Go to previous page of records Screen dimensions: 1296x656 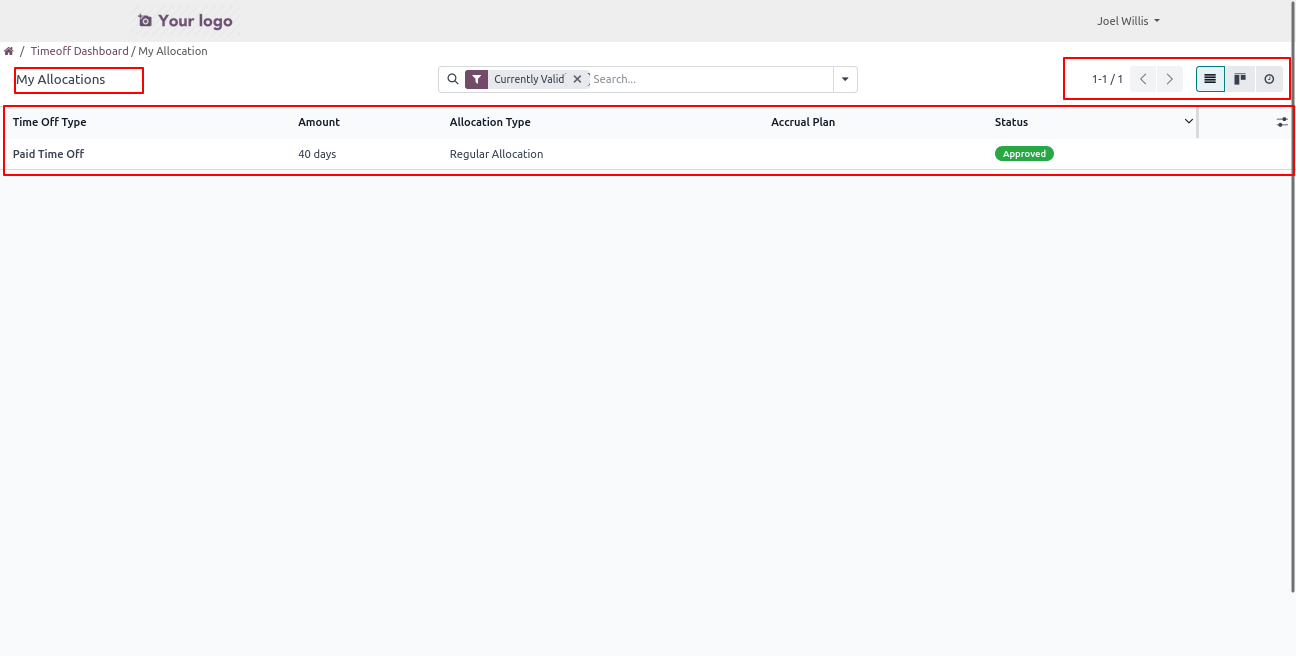[1143, 79]
